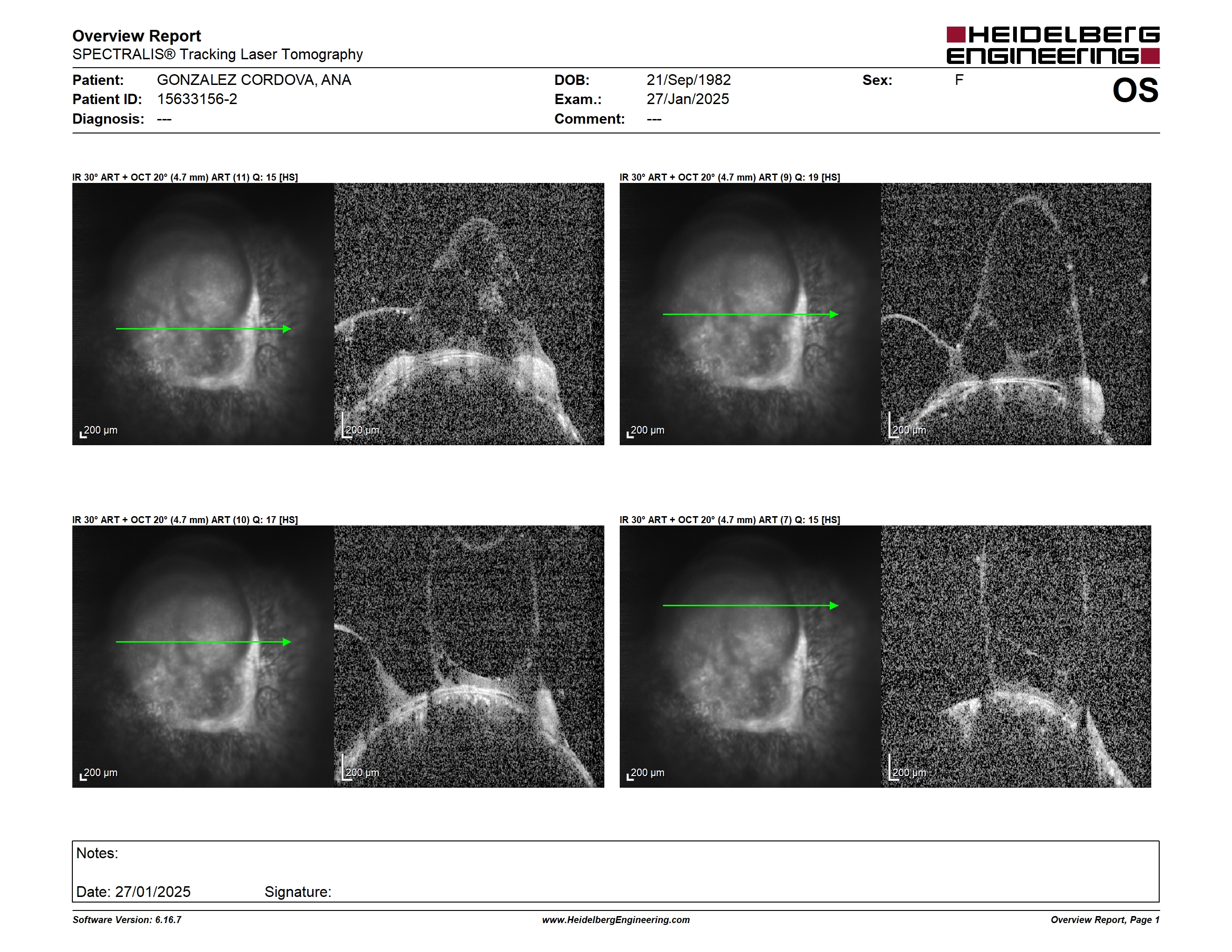Viewport: 1232px width, 952px height.
Task: Click the OCT B-scan for ART (9)
Action: (x=1016, y=314)
